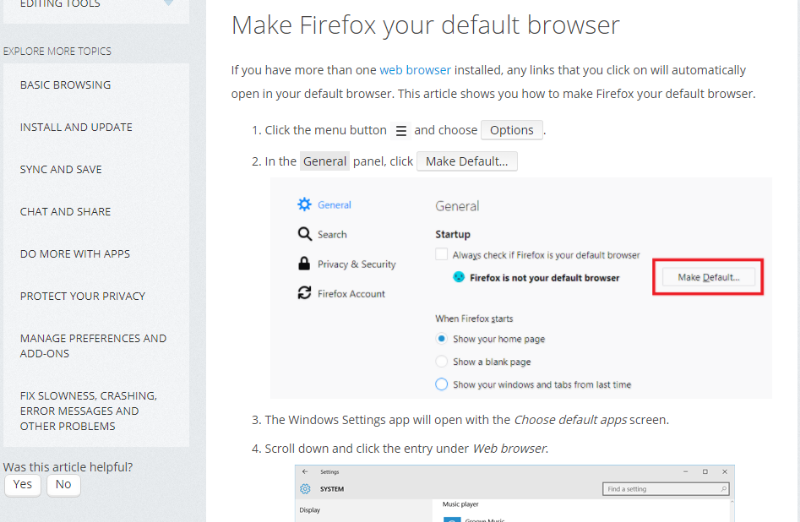Click the sad face default browser icon
The image size is (800, 522).
pyautogui.click(x=459, y=277)
